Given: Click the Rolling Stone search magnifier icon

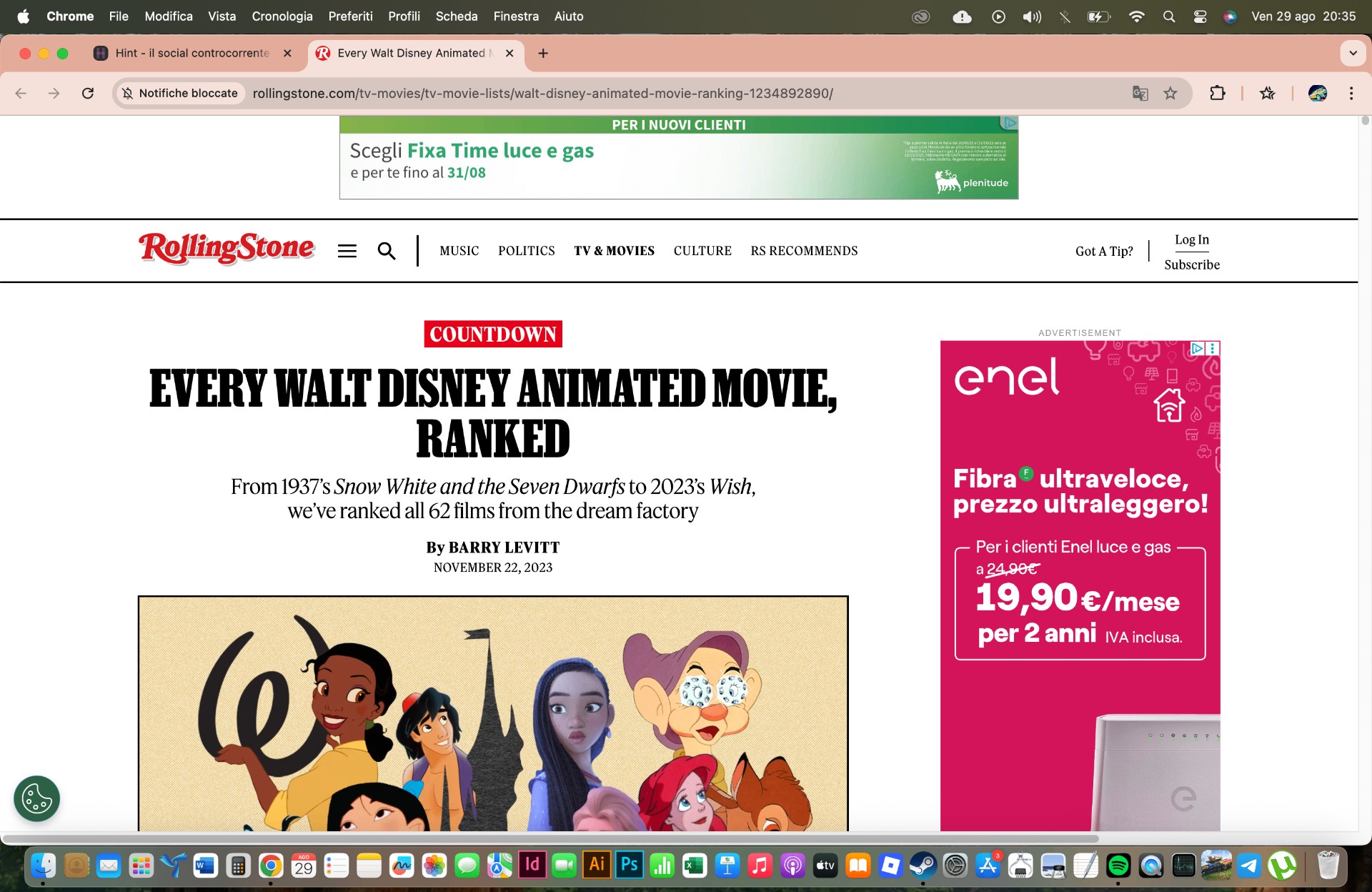Looking at the screenshot, I should pos(387,251).
